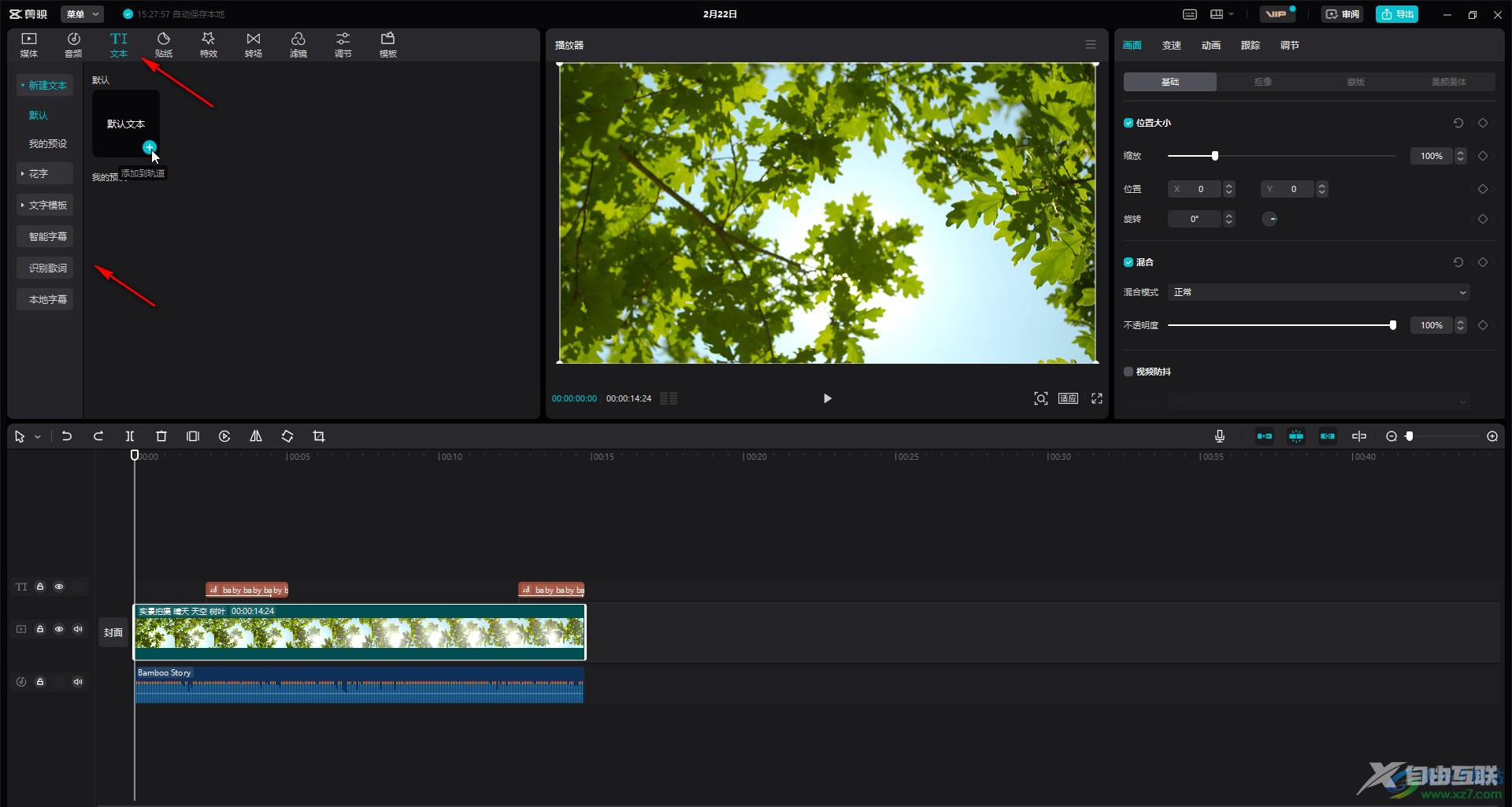
Task: Reset the 位置大小 section with reset arrow
Action: coord(1458,123)
